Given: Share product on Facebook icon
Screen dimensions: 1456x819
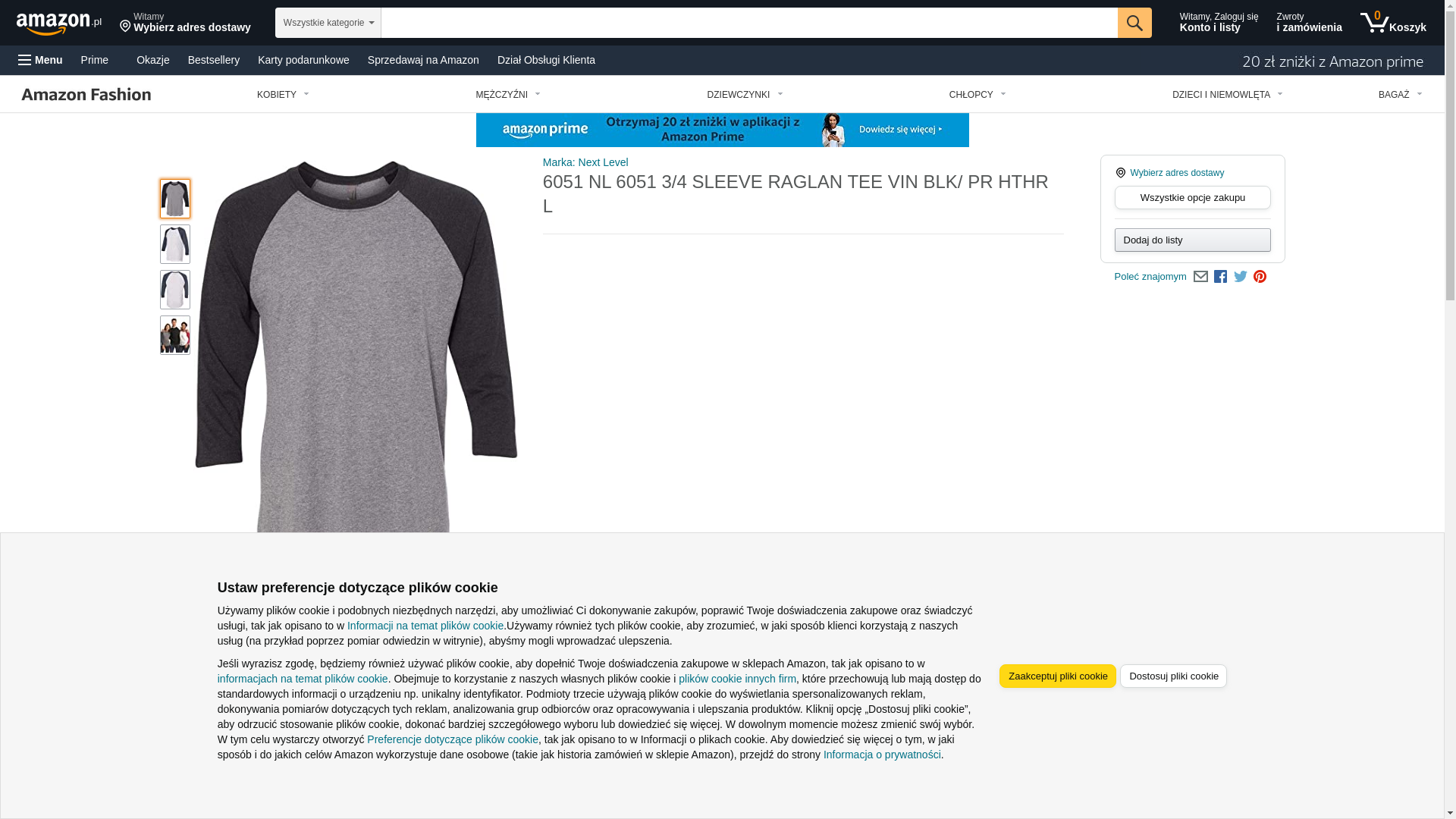Looking at the screenshot, I should tap(1220, 277).
